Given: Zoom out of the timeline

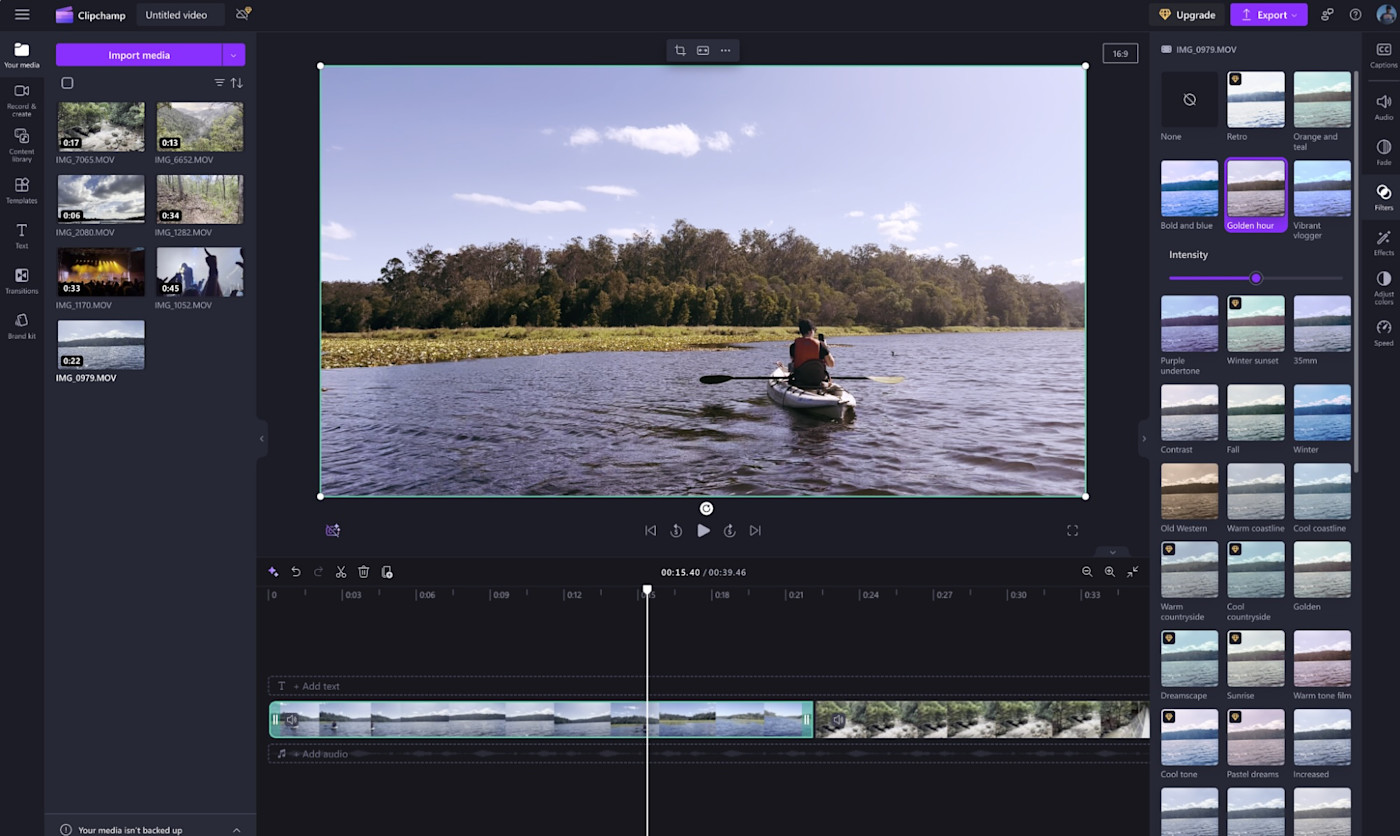Looking at the screenshot, I should tap(1087, 572).
